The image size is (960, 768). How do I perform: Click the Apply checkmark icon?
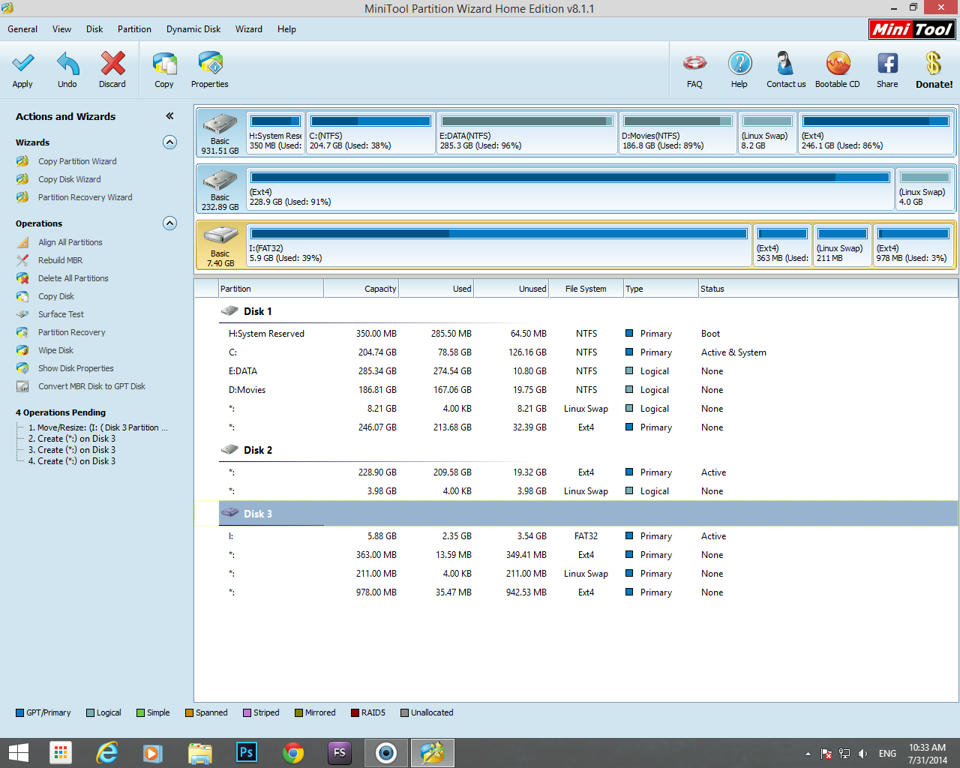click(22, 65)
